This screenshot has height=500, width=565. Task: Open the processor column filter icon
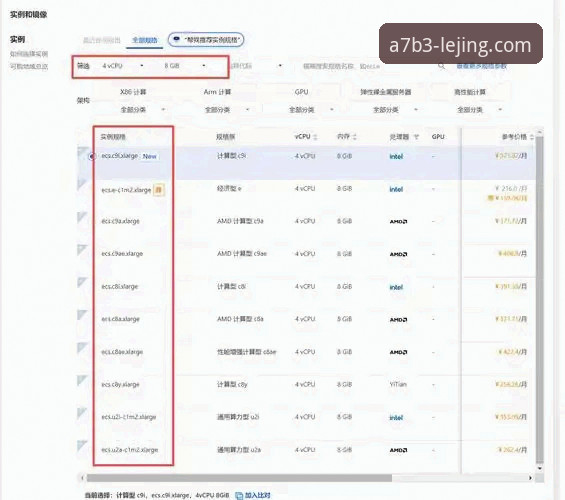tap(416, 137)
